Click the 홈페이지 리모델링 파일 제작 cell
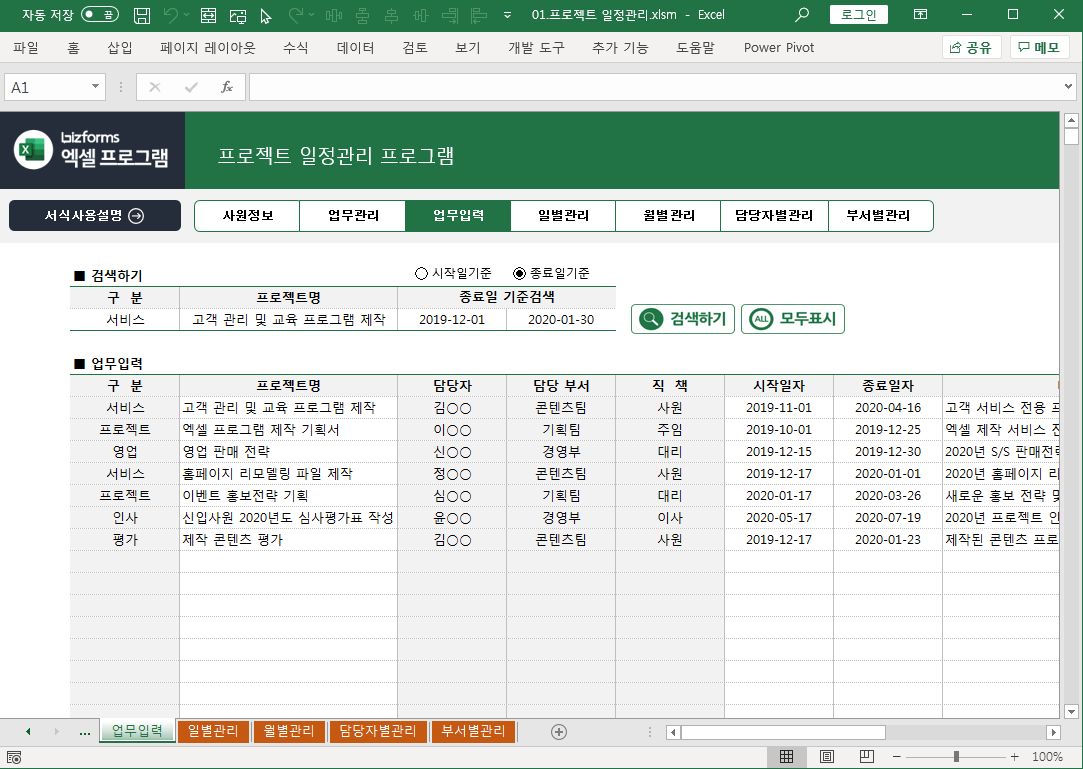This screenshot has width=1083, height=769. tap(288, 474)
